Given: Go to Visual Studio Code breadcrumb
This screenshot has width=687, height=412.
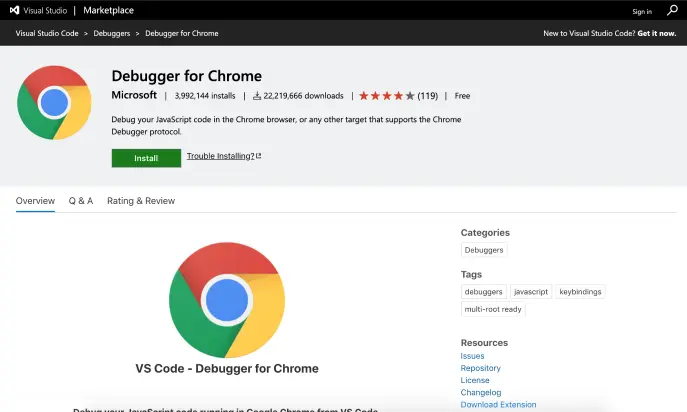Looking at the screenshot, I should pyautogui.click(x=47, y=33).
